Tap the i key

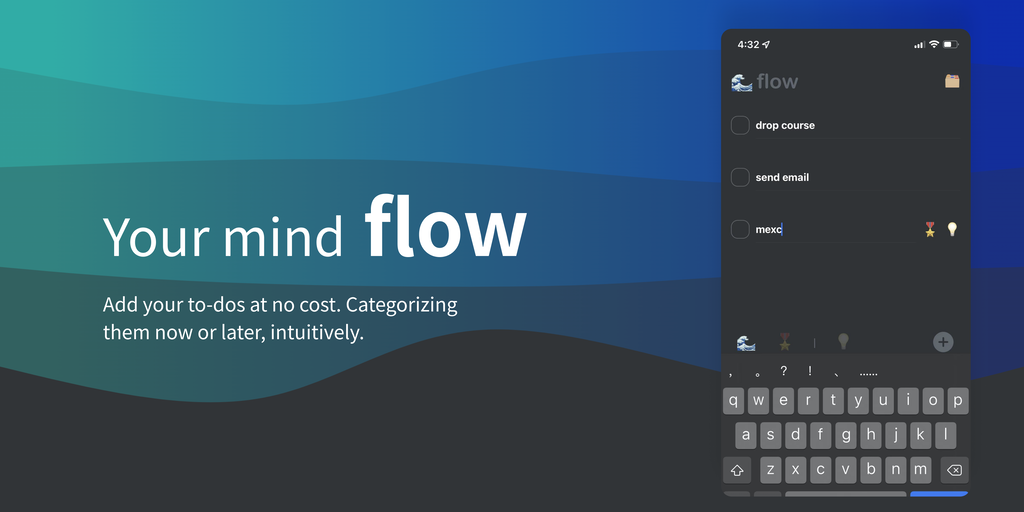click(x=908, y=401)
